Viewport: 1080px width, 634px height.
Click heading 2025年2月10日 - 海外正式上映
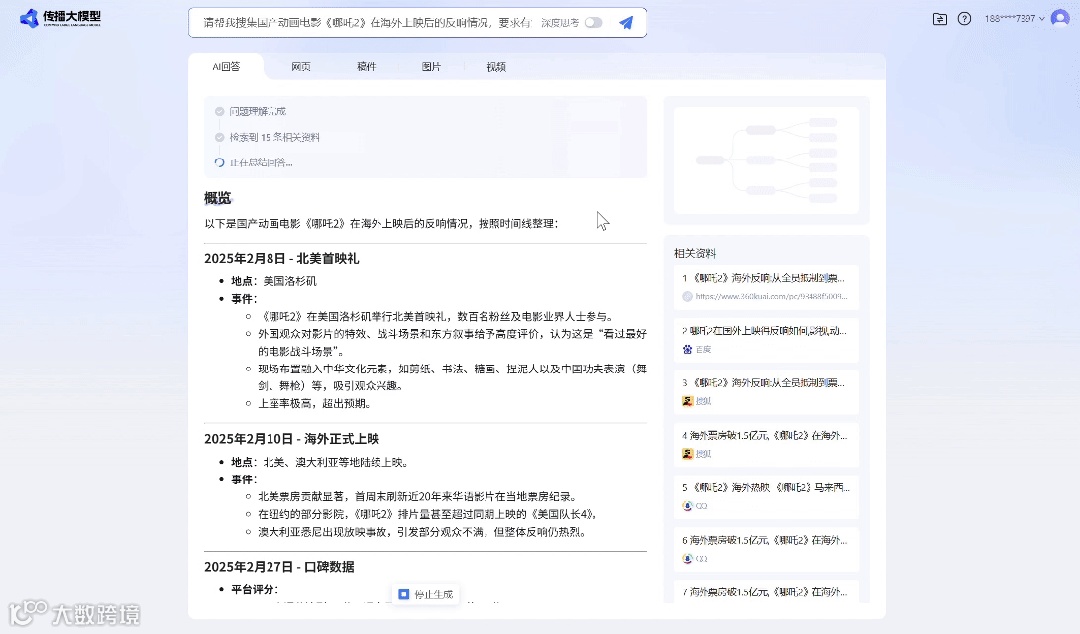(x=291, y=439)
